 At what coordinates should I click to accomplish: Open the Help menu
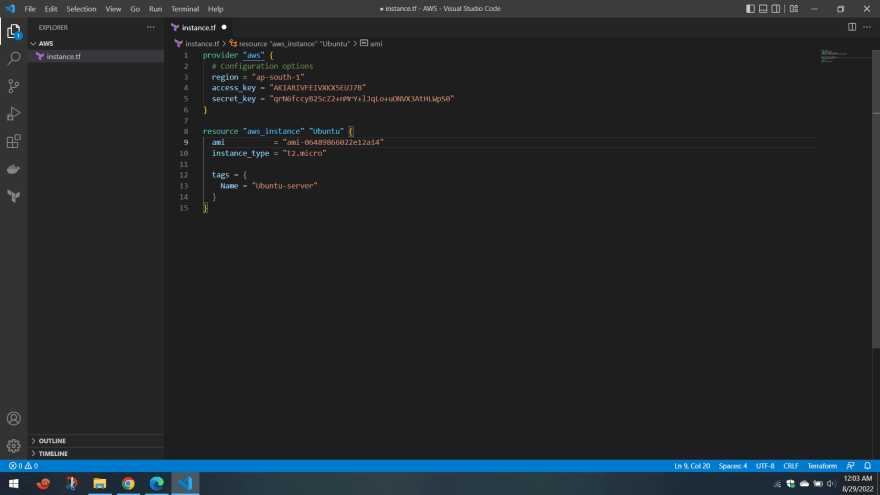pos(216,8)
